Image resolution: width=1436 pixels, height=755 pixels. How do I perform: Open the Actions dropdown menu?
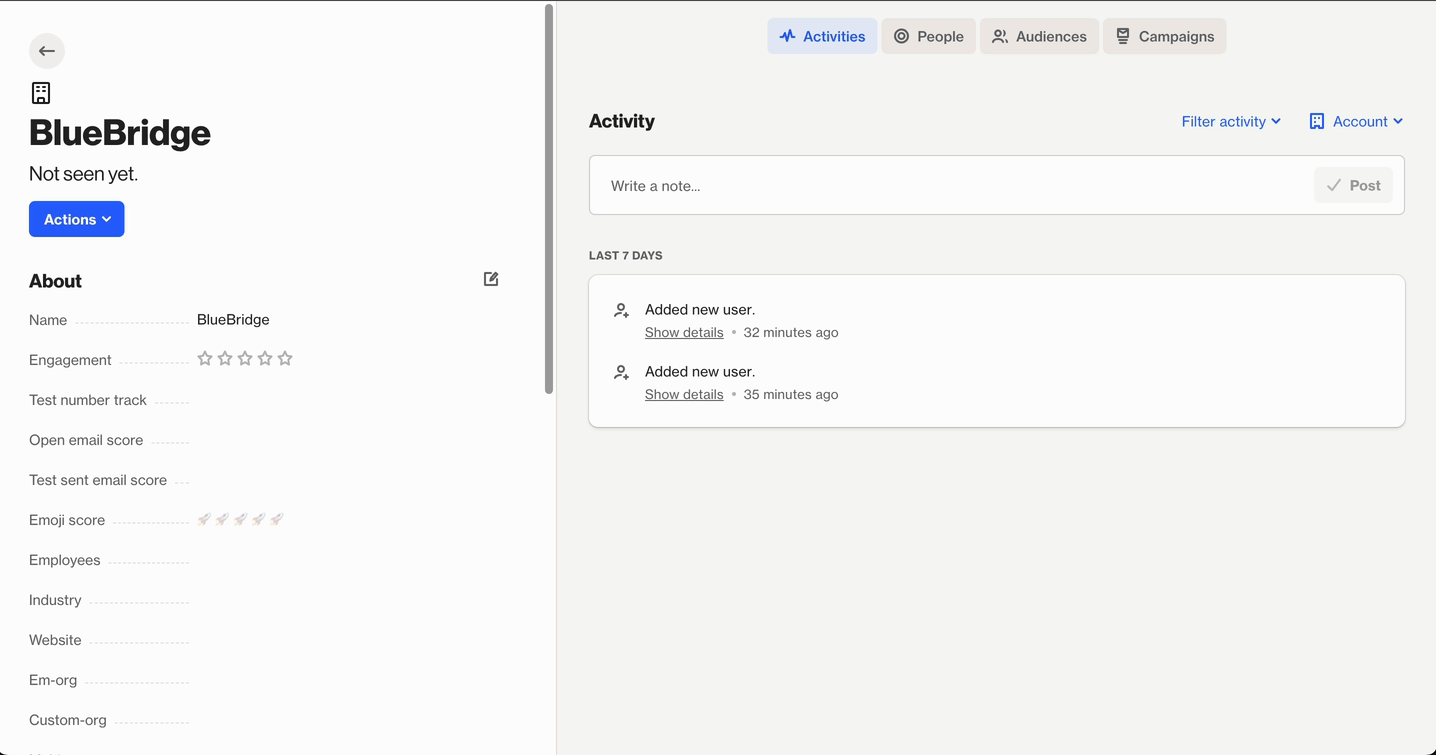[77, 220]
